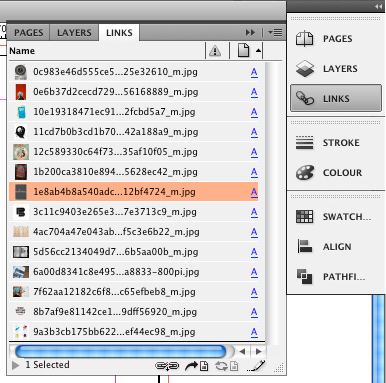Image resolution: width=386 pixels, height=383 pixels.
Task: Open the Links panel flyout menu
Action: (275, 32)
